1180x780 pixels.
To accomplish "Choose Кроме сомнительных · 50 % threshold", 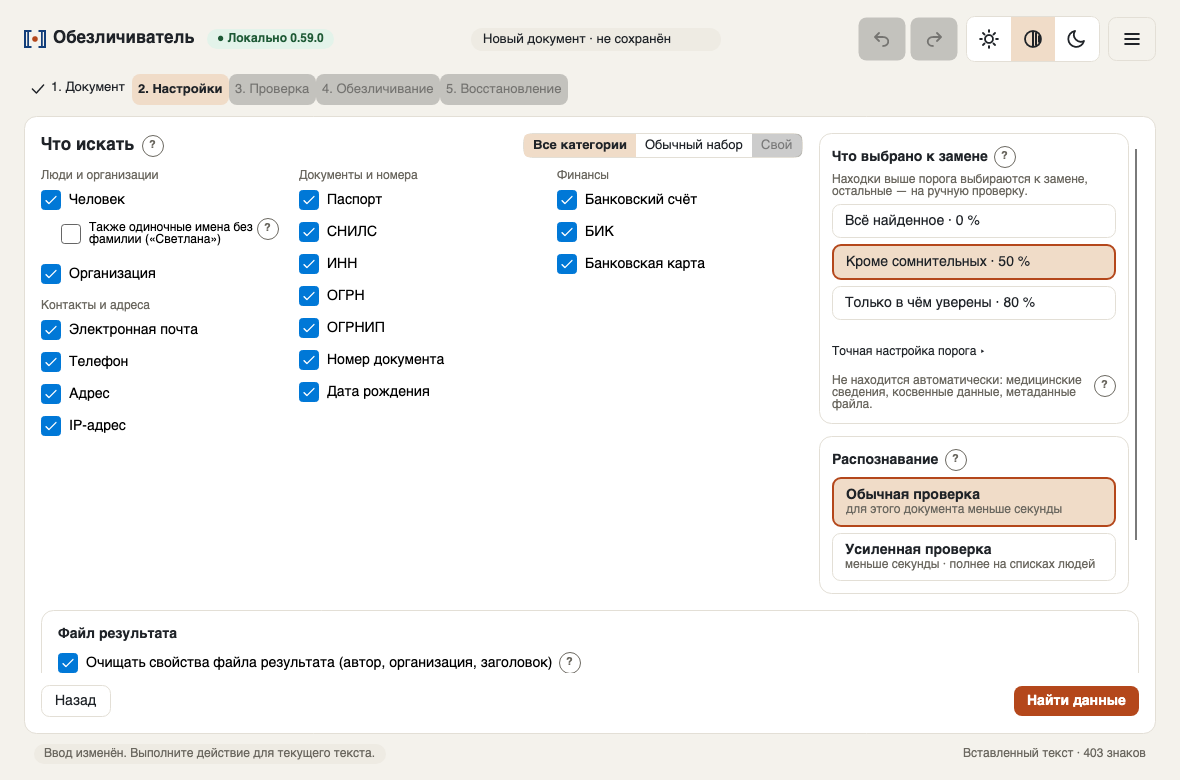I will click(973, 262).
